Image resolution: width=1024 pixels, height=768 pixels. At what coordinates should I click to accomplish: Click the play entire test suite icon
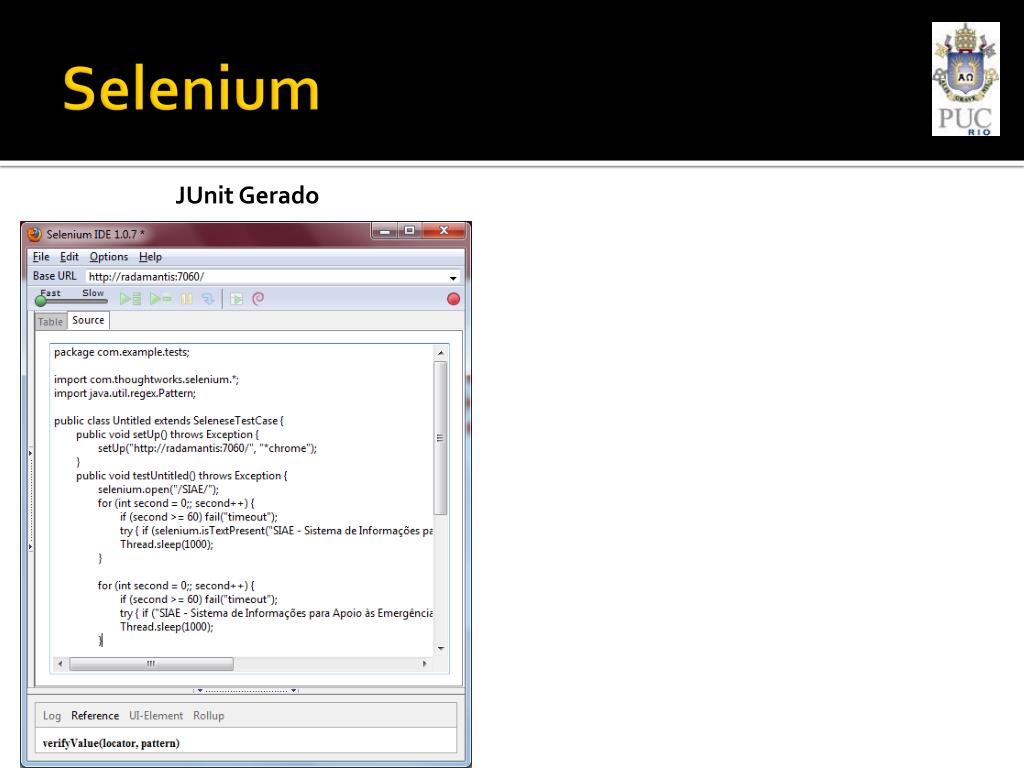click(131, 299)
